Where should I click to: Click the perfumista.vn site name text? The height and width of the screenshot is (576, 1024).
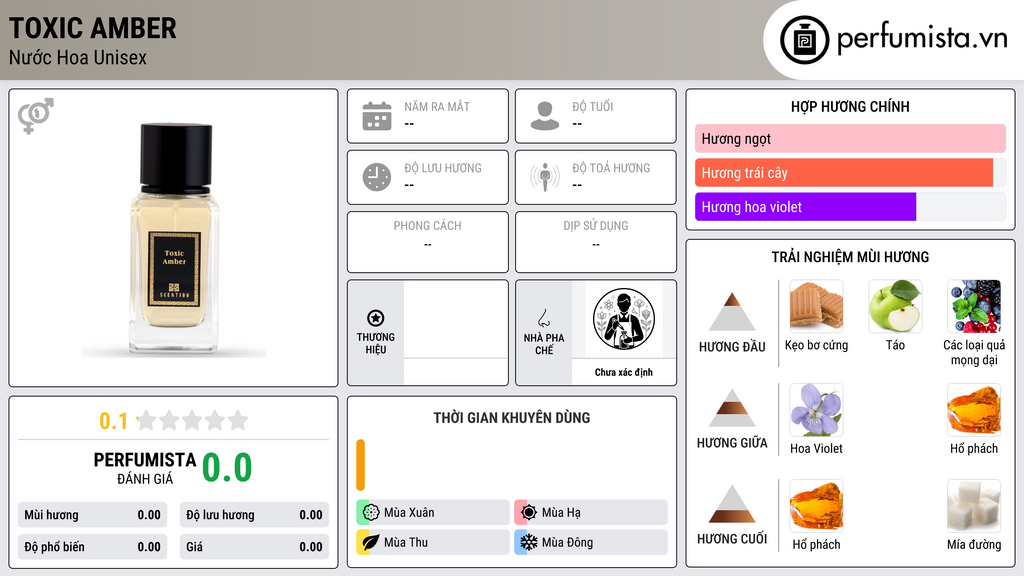coord(922,38)
